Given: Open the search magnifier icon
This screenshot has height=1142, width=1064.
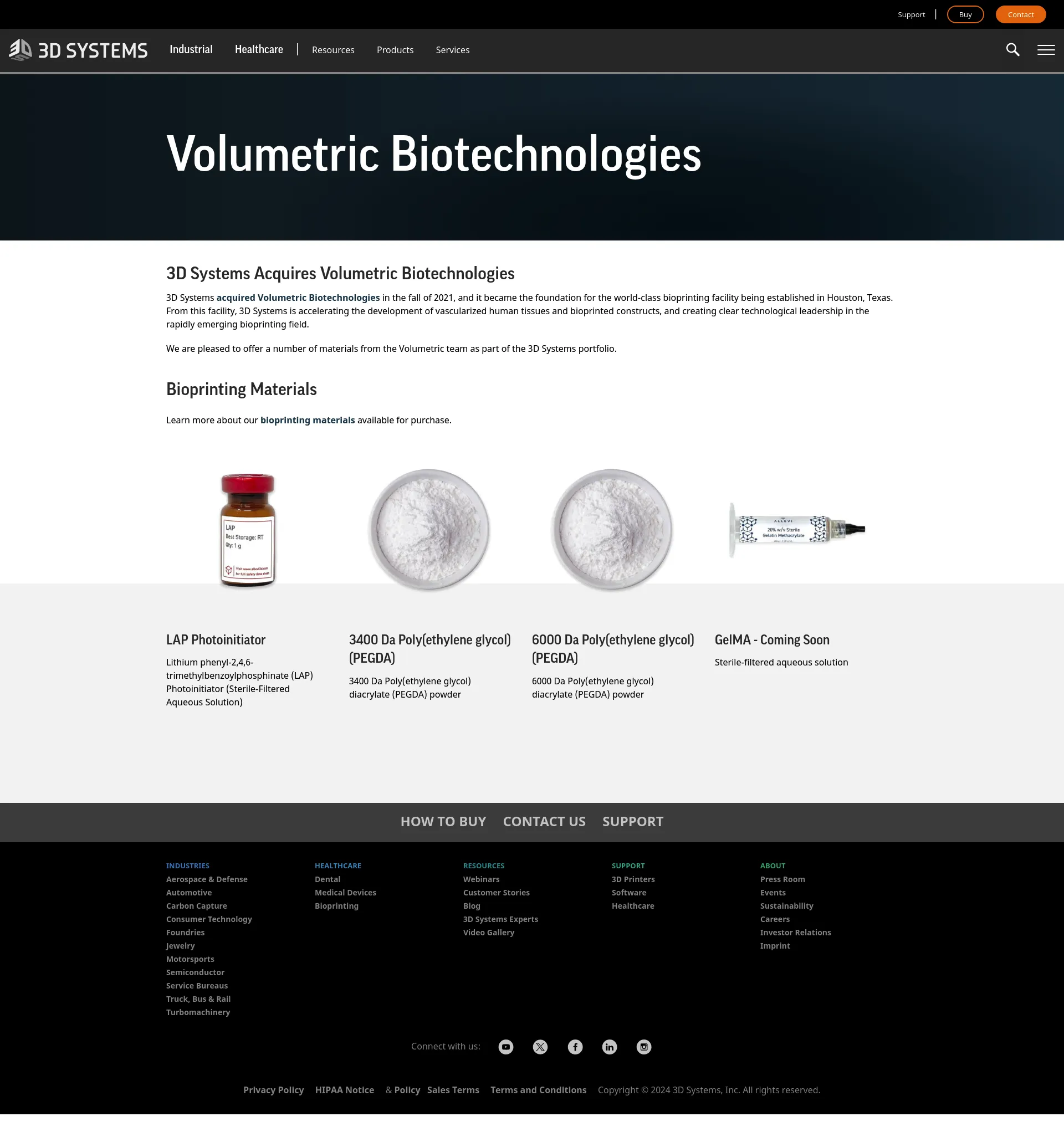Looking at the screenshot, I should [x=1013, y=50].
